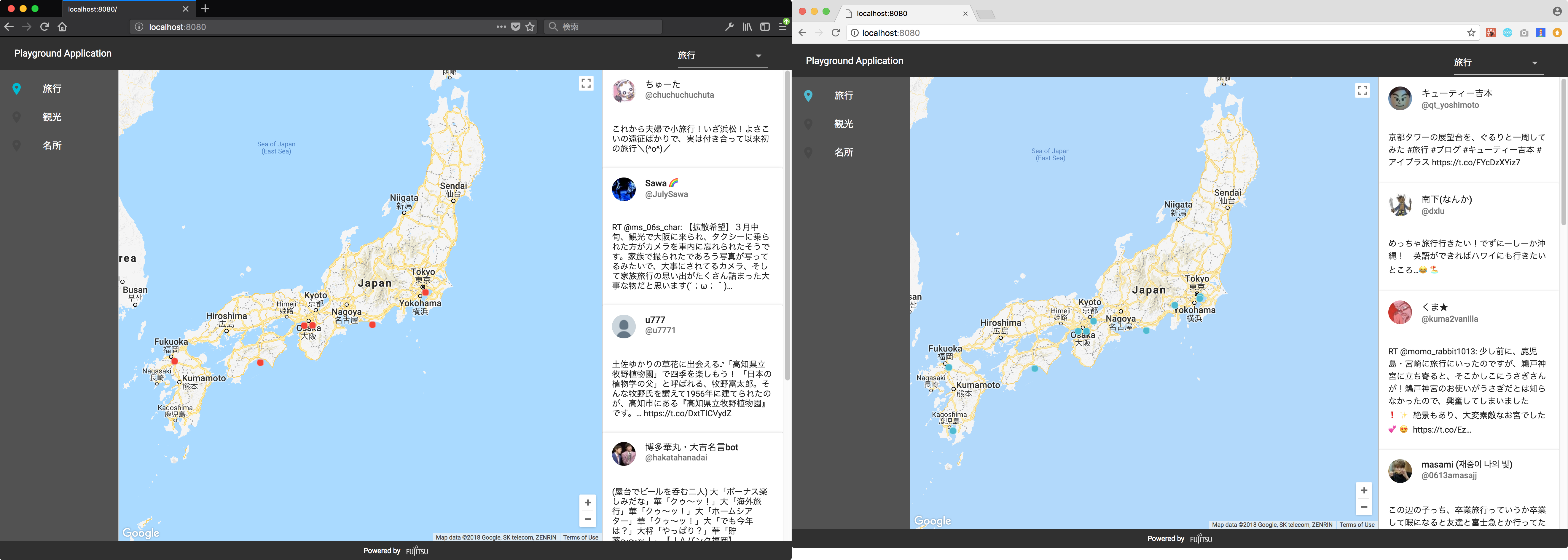Open the 旅行 dropdown in Firefox app header
1568x560 pixels.
tap(722, 55)
